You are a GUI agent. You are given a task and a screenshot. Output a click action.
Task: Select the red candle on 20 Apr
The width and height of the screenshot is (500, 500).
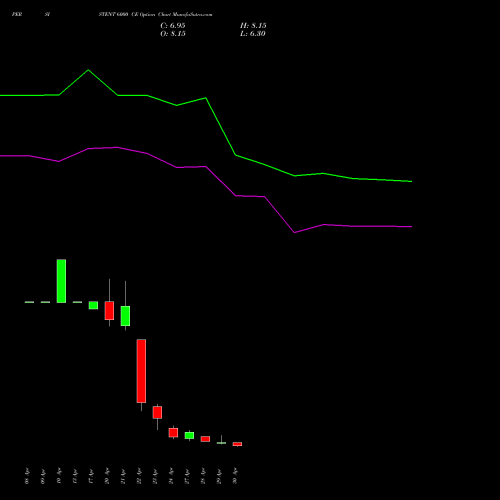tap(109, 311)
